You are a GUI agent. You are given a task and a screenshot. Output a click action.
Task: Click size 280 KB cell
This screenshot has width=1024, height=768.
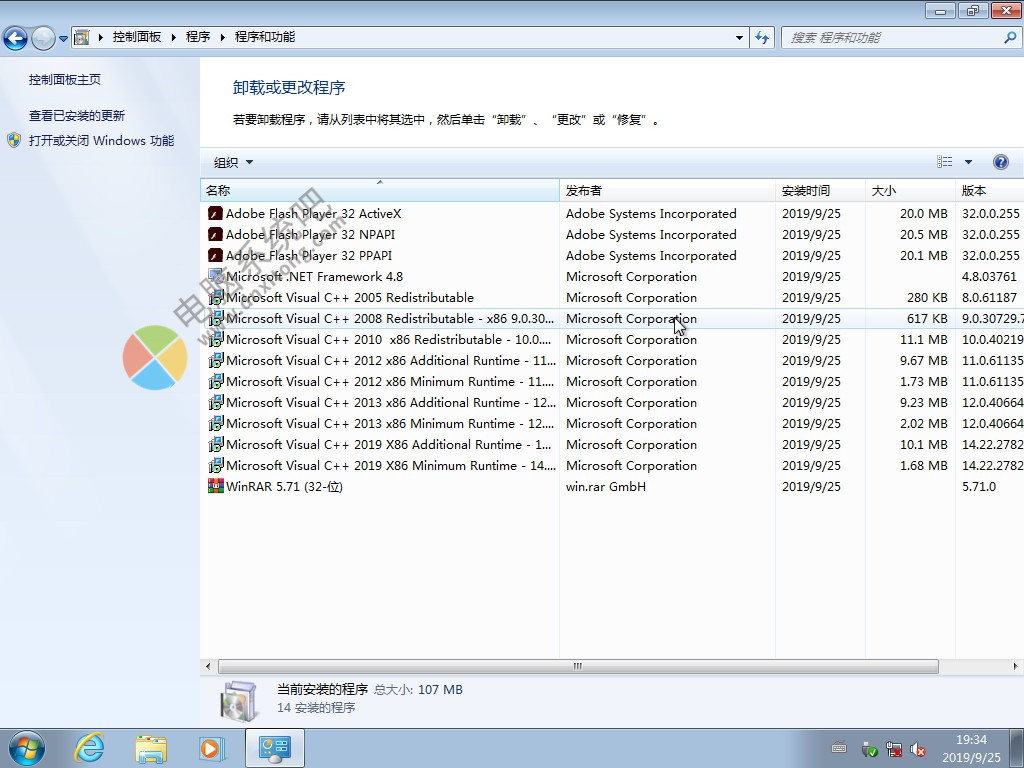(x=927, y=298)
